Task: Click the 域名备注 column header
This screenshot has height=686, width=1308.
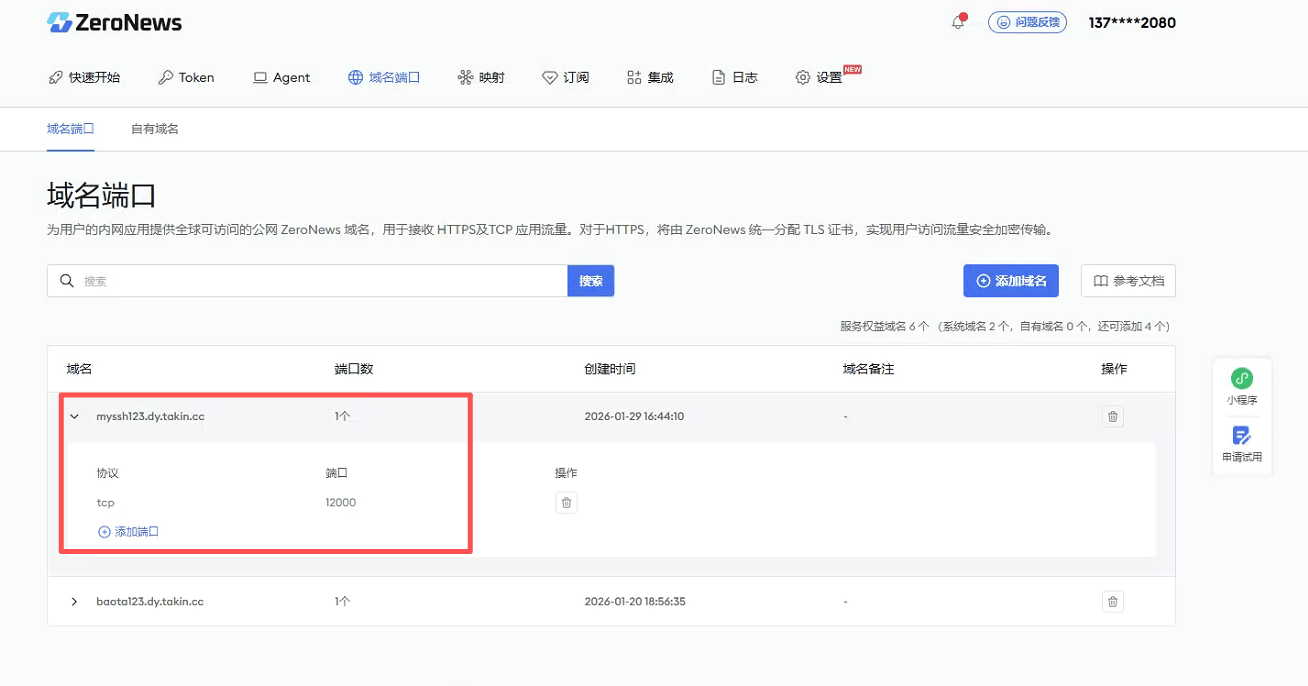Action: [x=868, y=369]
